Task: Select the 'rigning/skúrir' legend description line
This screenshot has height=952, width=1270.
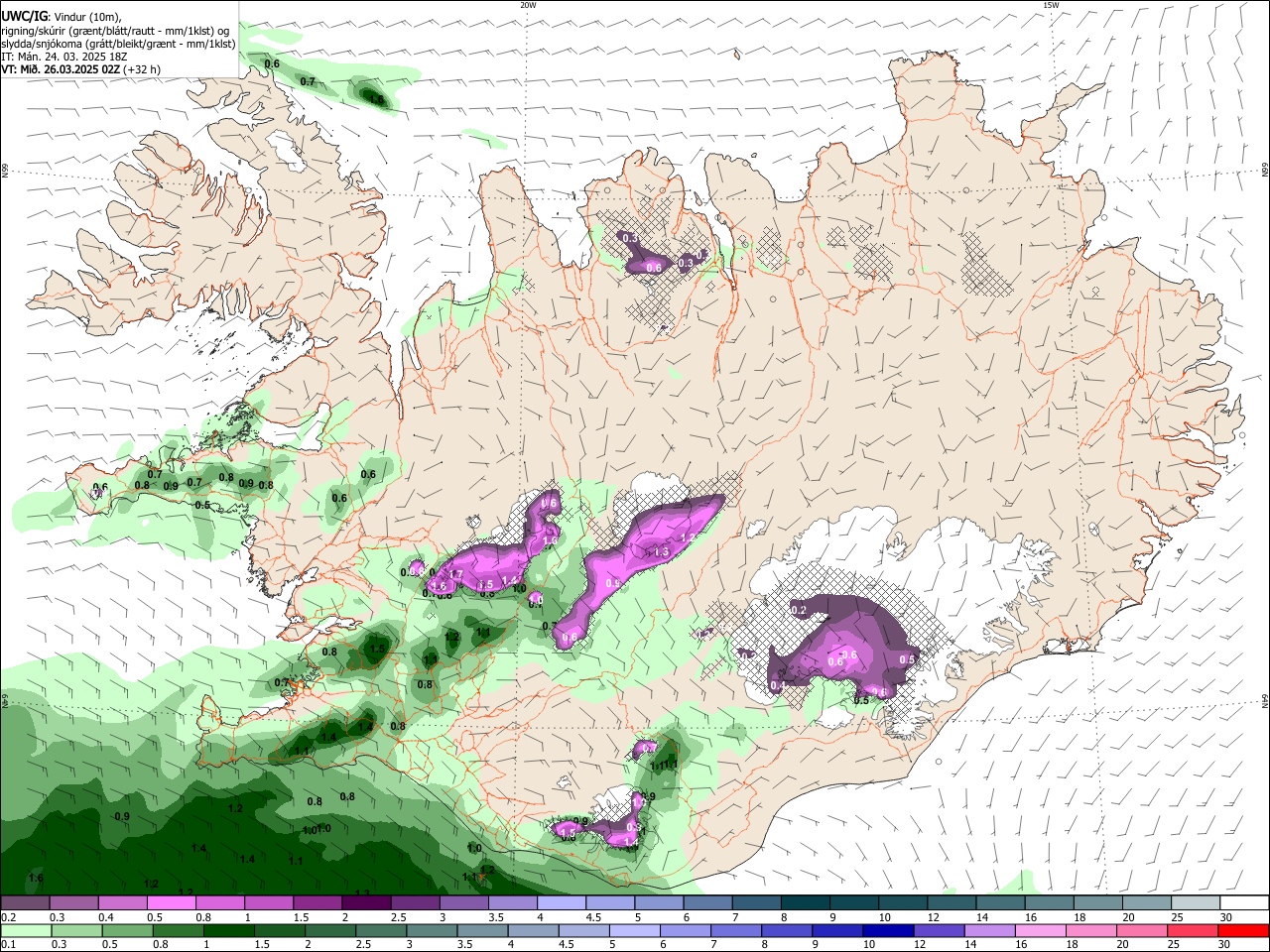Action: pyautogui.click(x=116, y=30)
